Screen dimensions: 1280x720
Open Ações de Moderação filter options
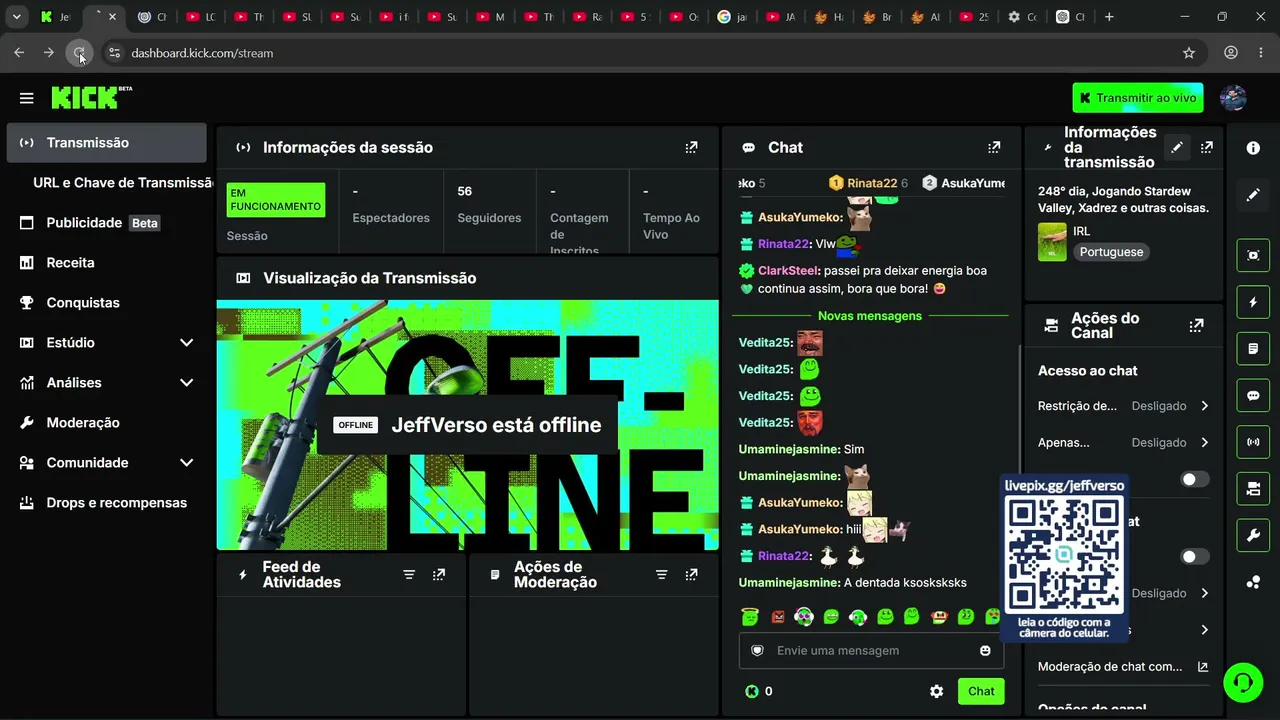click(x=661, y=575)
